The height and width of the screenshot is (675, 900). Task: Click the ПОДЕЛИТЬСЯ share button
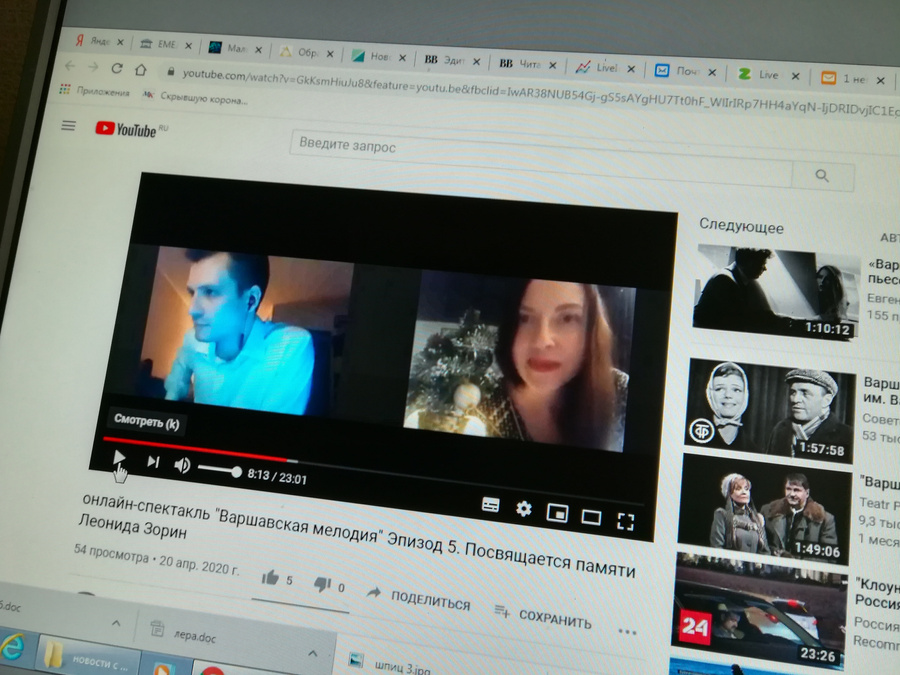coord(418,600)
